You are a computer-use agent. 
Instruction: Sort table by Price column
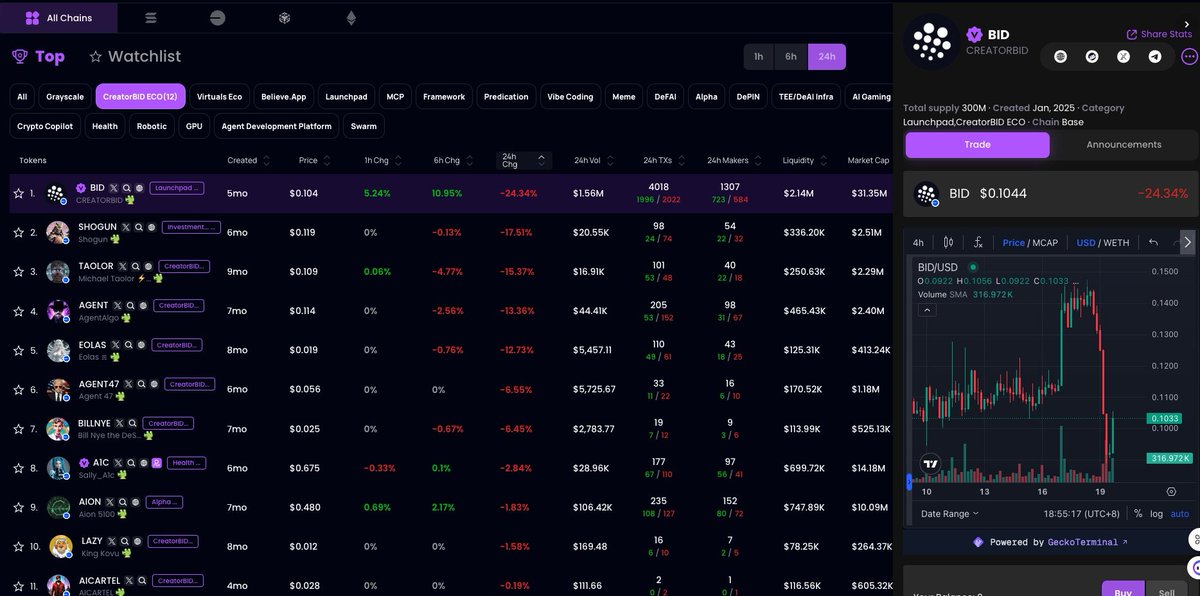click(x=315, y=160)
